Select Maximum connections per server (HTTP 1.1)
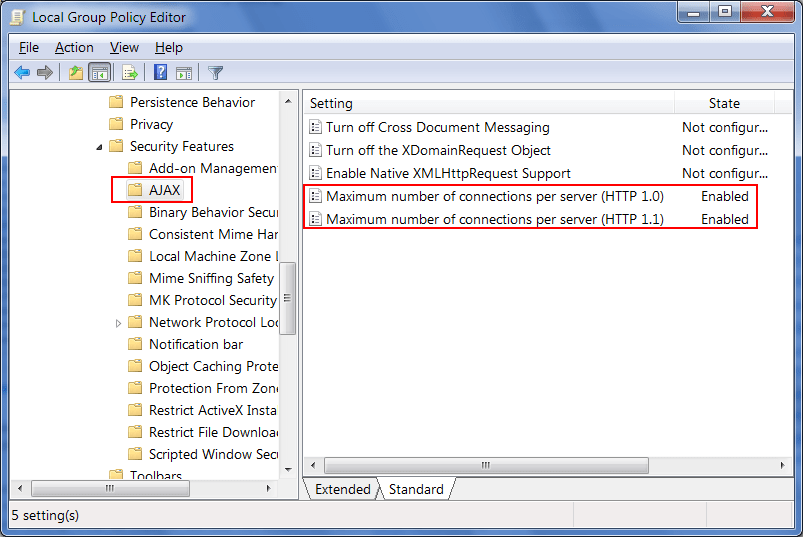 point(495,219)
